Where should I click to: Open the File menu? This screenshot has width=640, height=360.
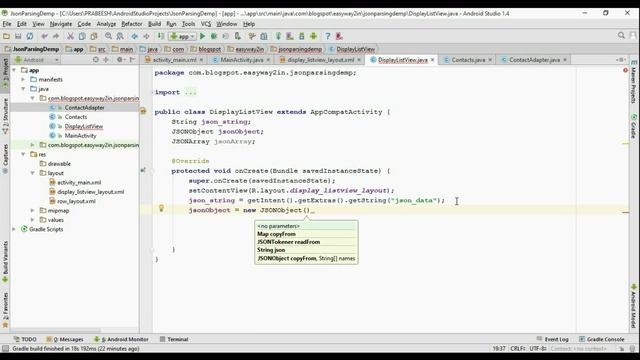pyautogui.click(x=7, y=24)
